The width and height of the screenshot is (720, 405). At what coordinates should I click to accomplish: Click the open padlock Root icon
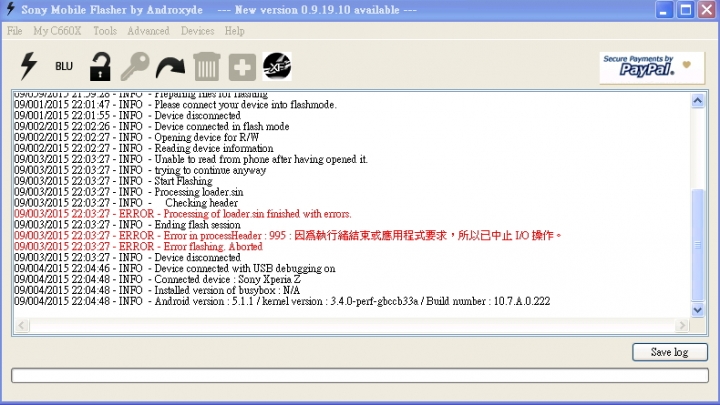click(100, 67)
